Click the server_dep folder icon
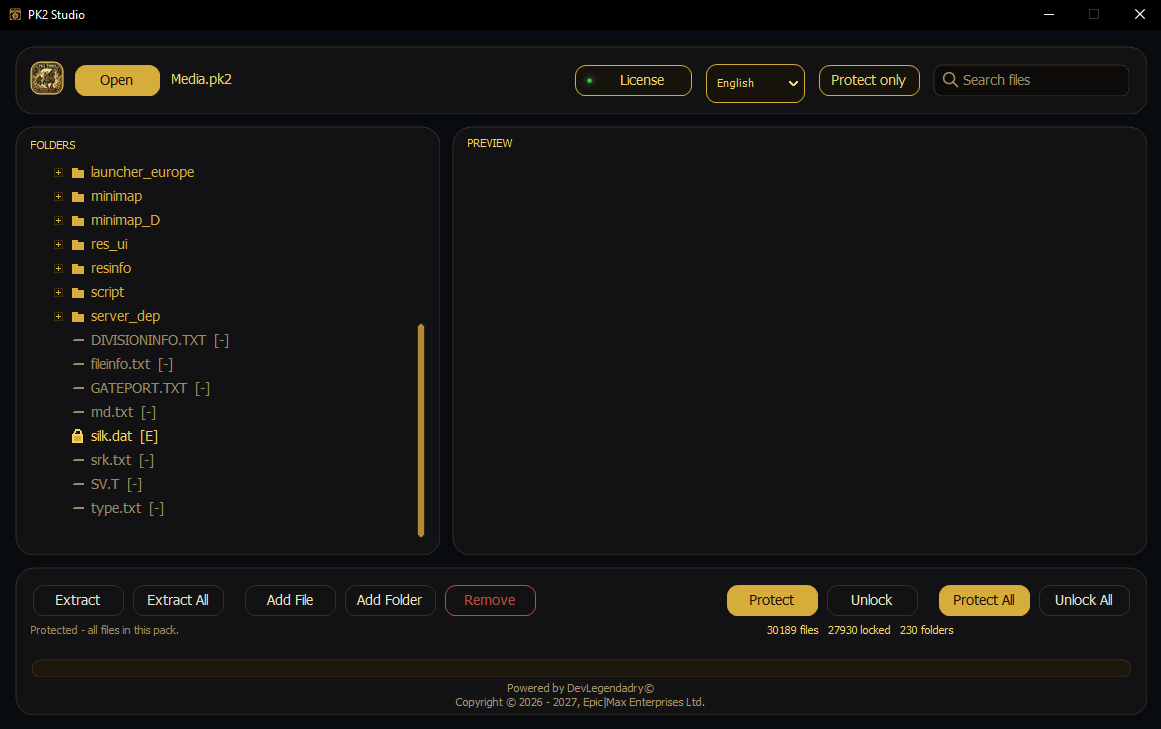Screen dimensions: 1161x729 coord(78,317)
